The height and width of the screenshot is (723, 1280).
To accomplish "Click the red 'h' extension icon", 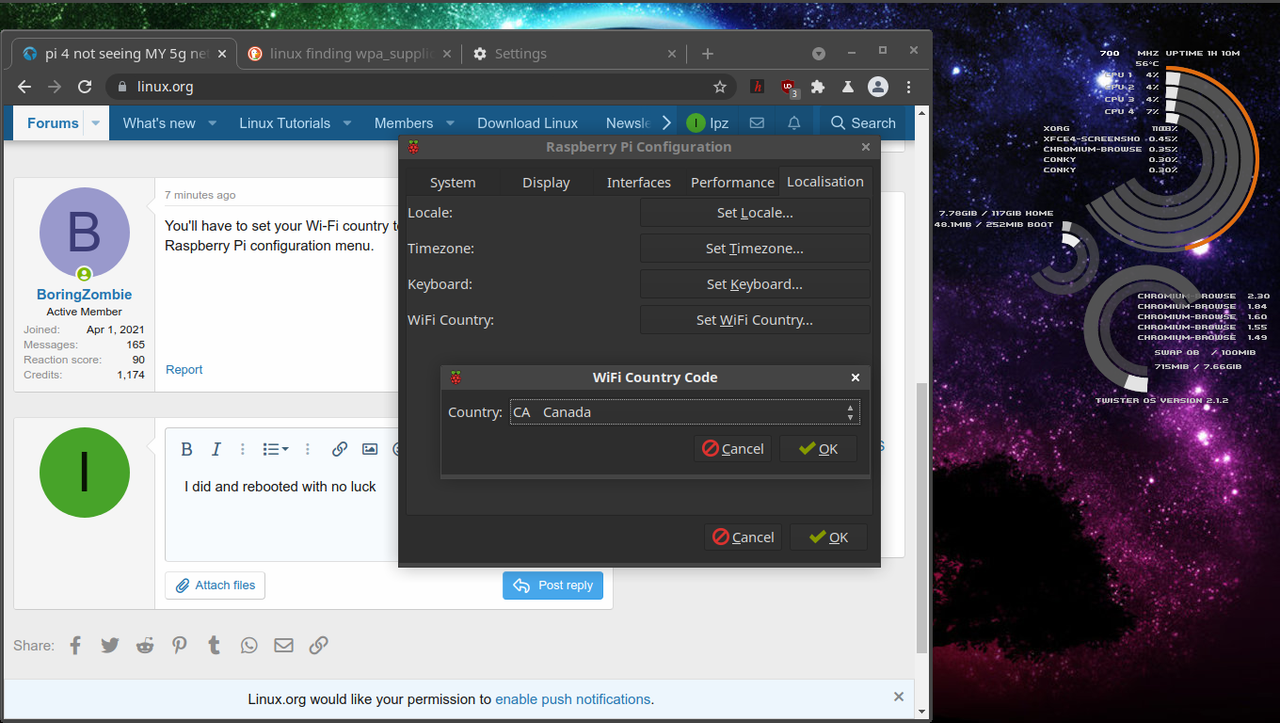I will (x=759, y=87).
